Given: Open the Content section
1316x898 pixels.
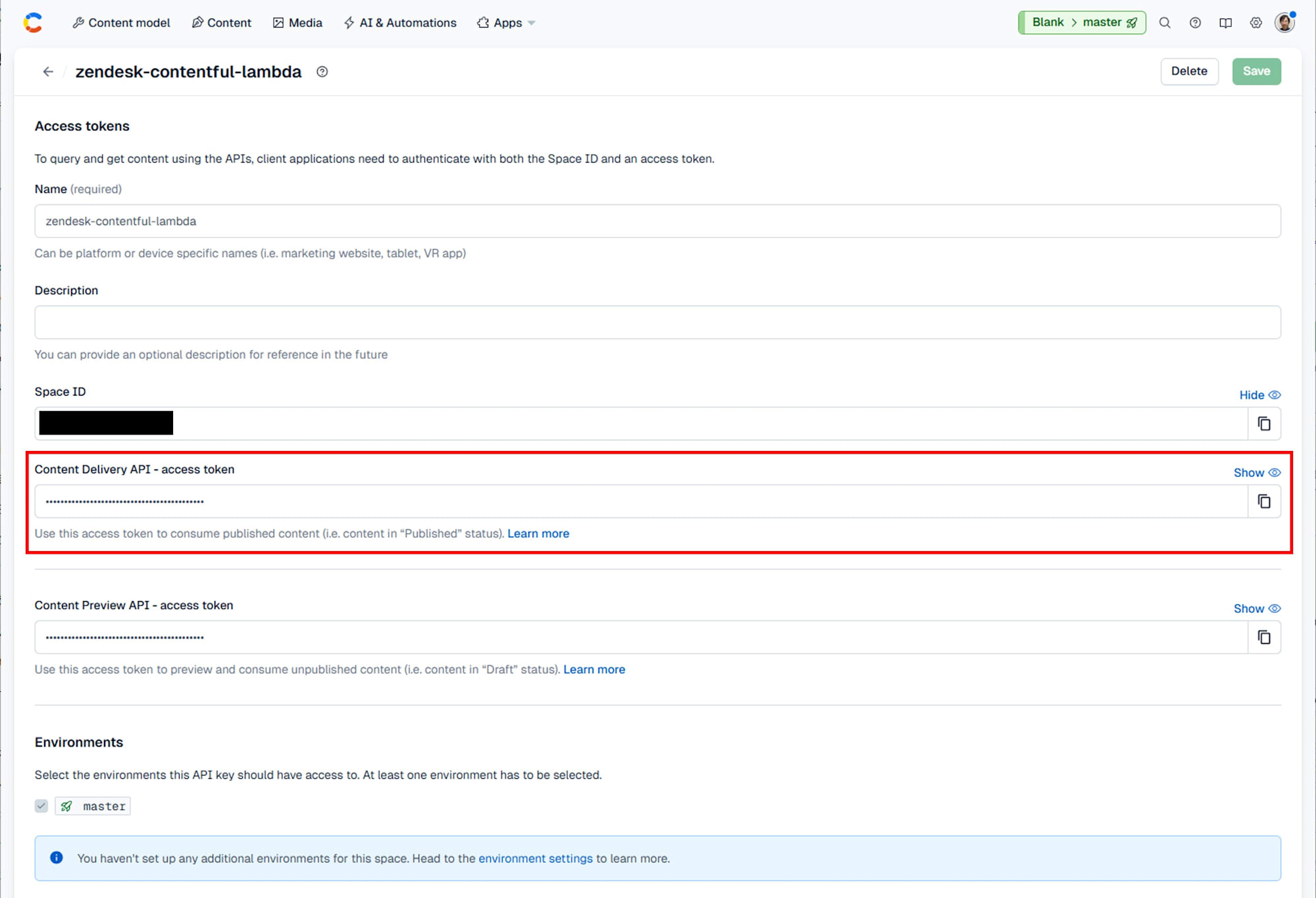Looking at the screenshot, I should (221, 22).
